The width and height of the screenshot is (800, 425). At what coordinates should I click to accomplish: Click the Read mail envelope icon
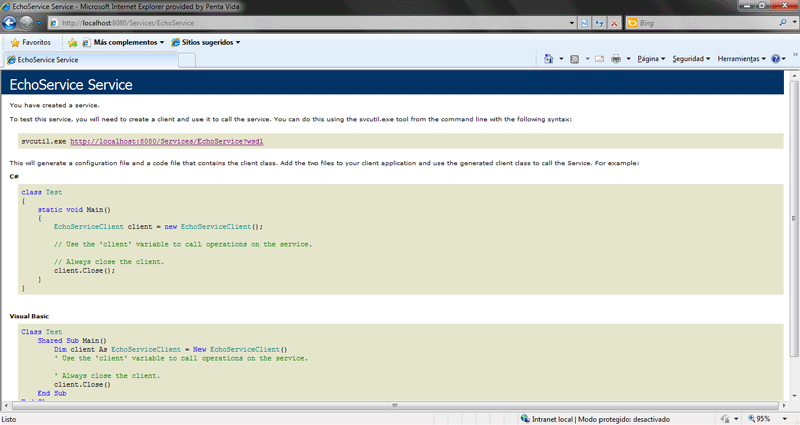(x=599, y=59)
